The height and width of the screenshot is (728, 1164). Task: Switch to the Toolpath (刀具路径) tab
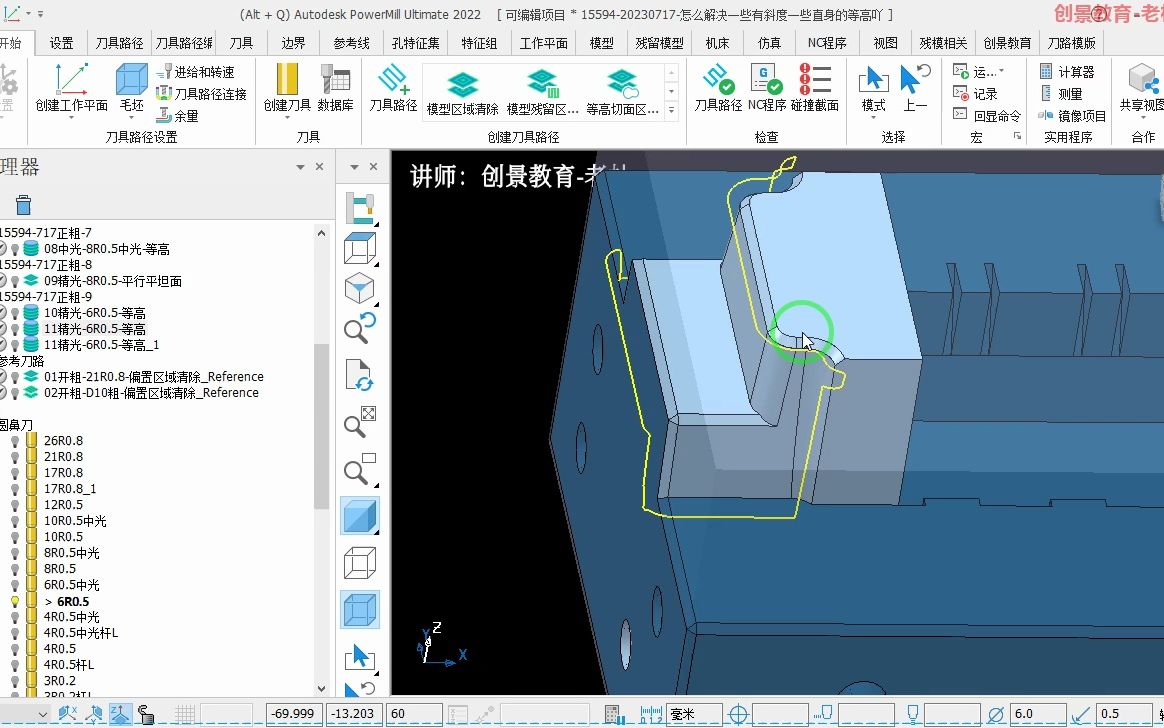pos(120,43)
